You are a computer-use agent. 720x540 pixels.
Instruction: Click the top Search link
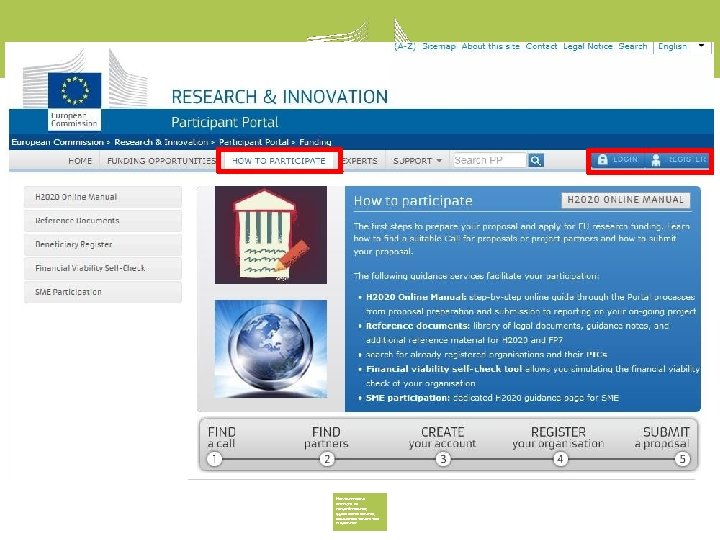click(633, 46)
